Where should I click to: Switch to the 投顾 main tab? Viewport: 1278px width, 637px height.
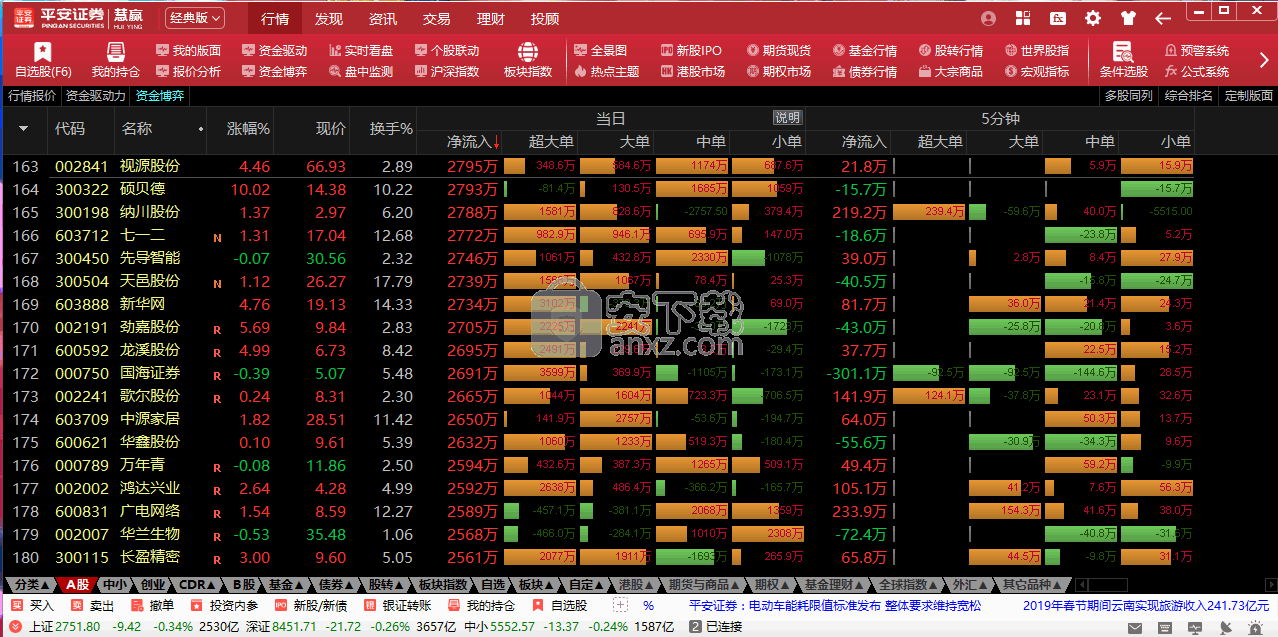[x=545, y=18]
